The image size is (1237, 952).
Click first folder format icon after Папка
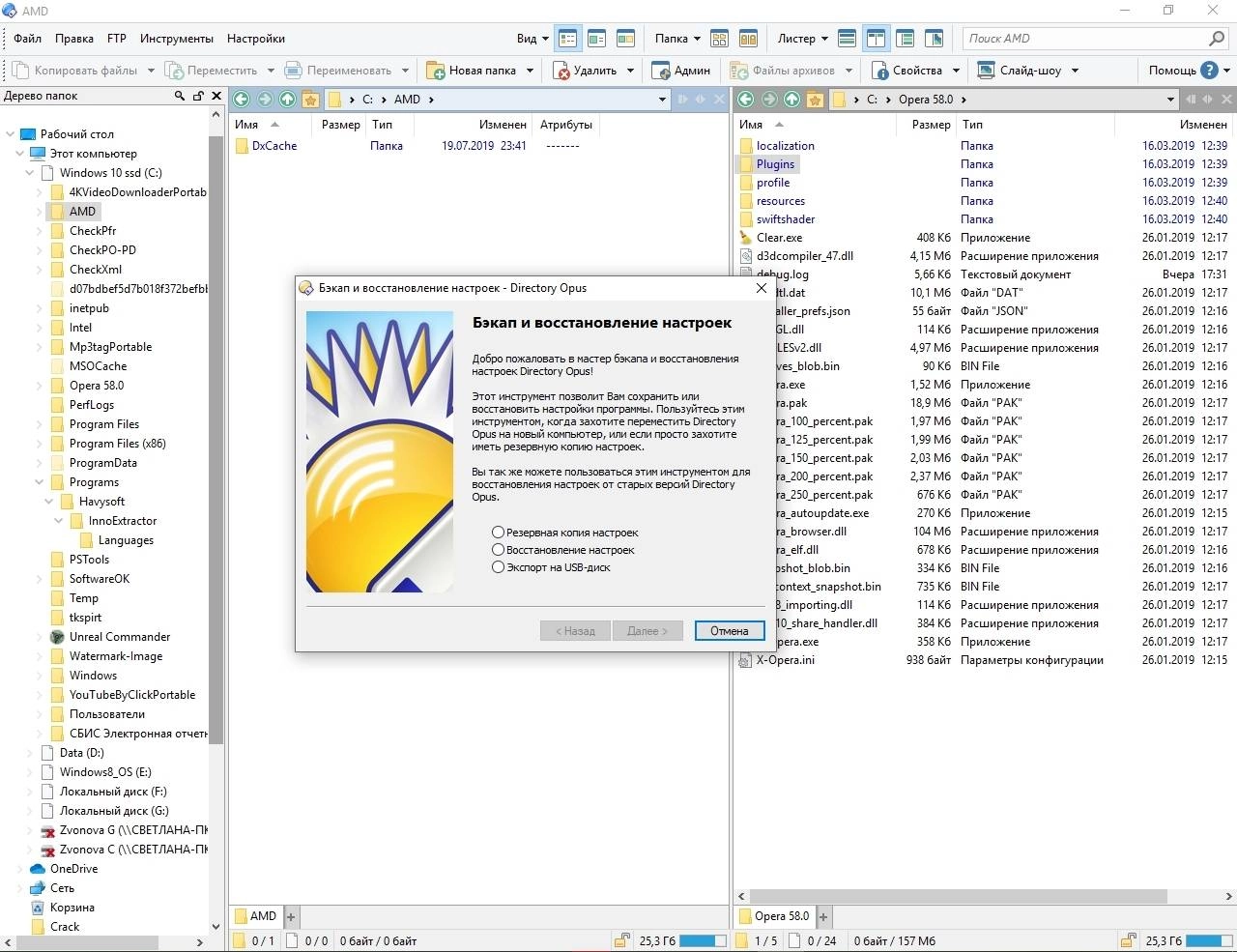tap(720, 39)
